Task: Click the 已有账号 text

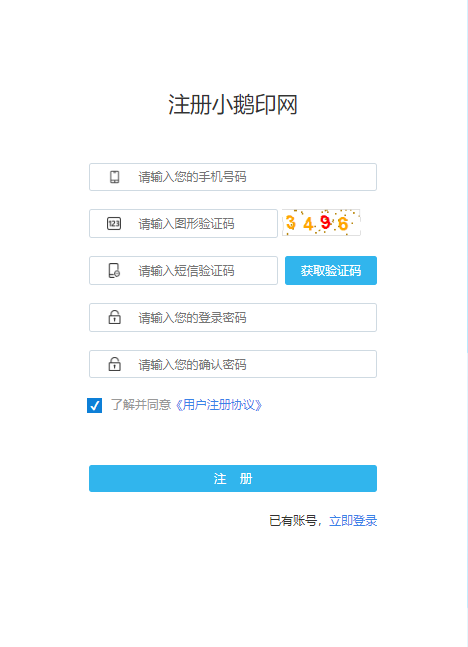Action: [293, 521]
